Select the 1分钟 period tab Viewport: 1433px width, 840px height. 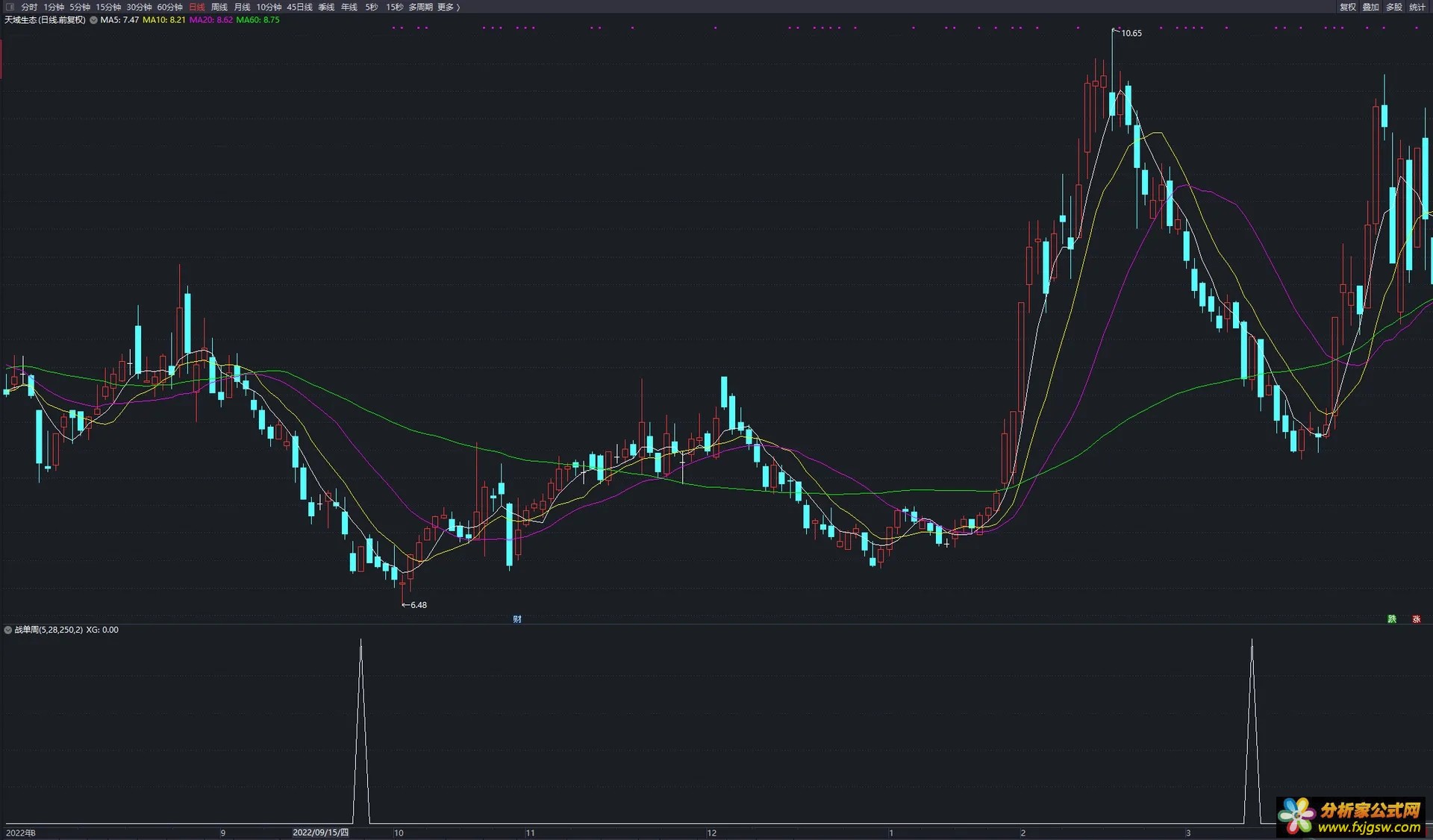coord(54,7)
